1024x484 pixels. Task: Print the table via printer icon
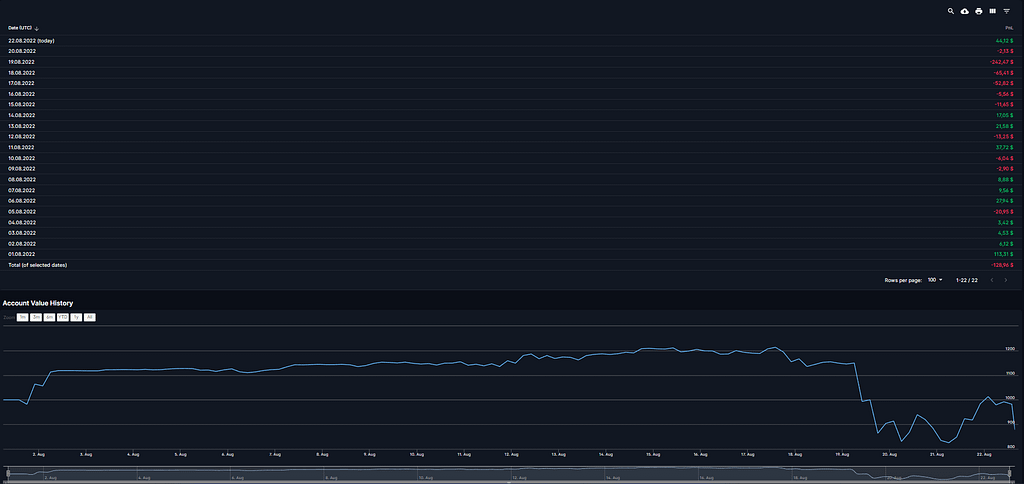pyautogui.click(x=978, y=11)
